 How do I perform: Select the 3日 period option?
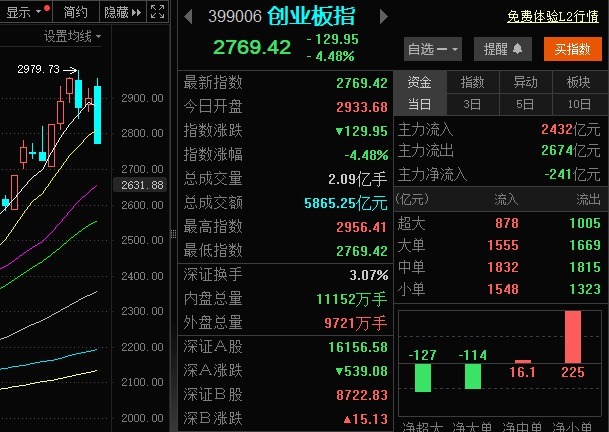tap(472, 104)
